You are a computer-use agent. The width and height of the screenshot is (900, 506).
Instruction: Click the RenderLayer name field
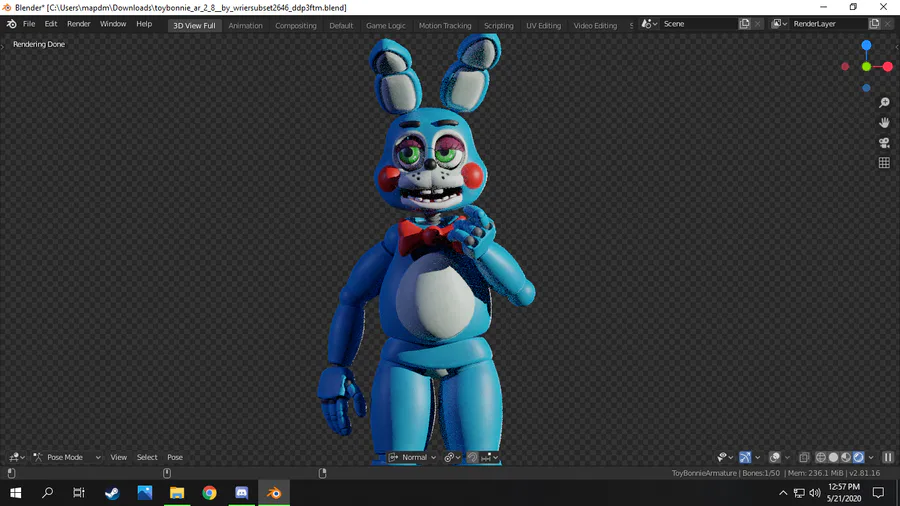828,24
